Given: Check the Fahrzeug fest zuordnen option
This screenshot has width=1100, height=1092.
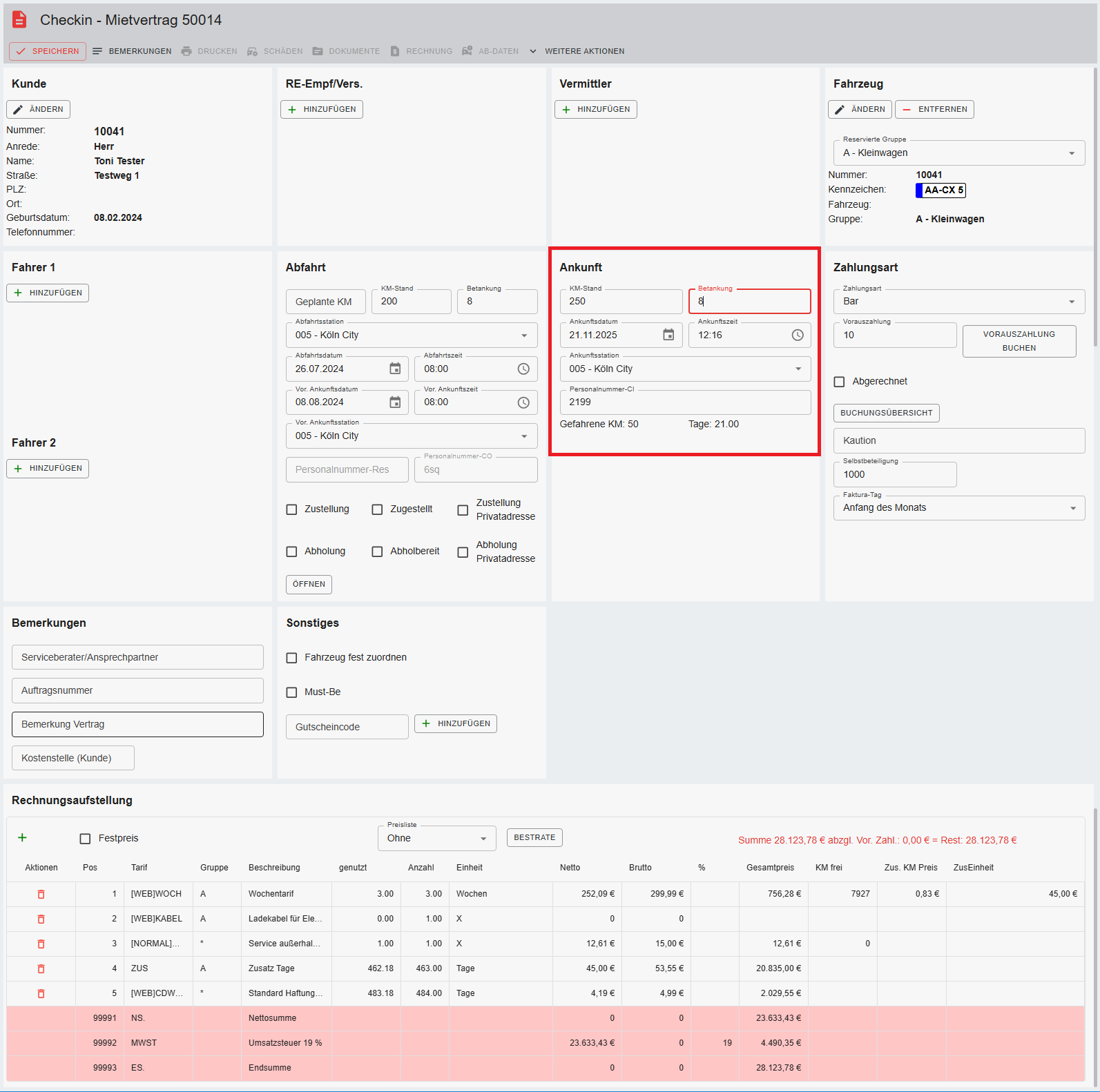Looking at the screenshot, I should 291,658.
